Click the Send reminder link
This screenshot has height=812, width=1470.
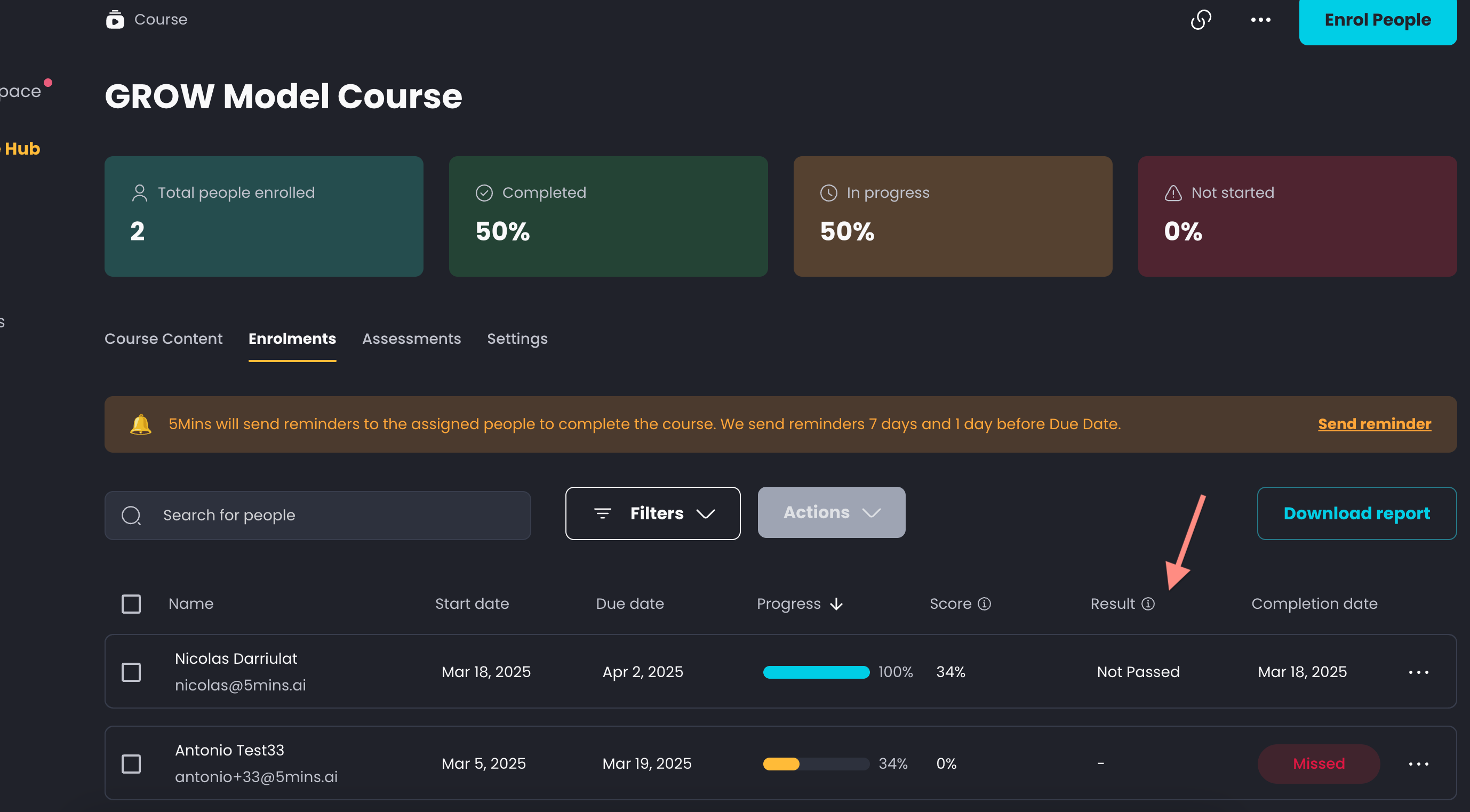1374,424
